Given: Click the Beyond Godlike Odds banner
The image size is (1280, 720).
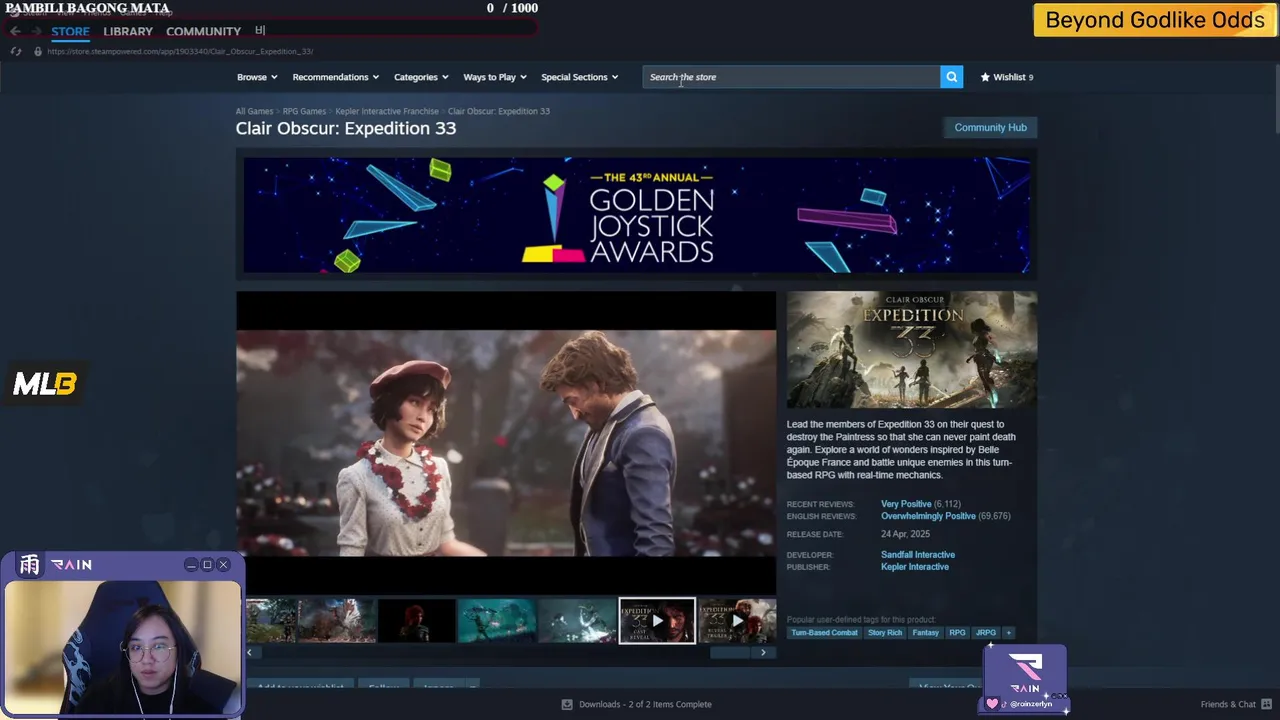Looking at the screenshot, I should (1155, 20).
